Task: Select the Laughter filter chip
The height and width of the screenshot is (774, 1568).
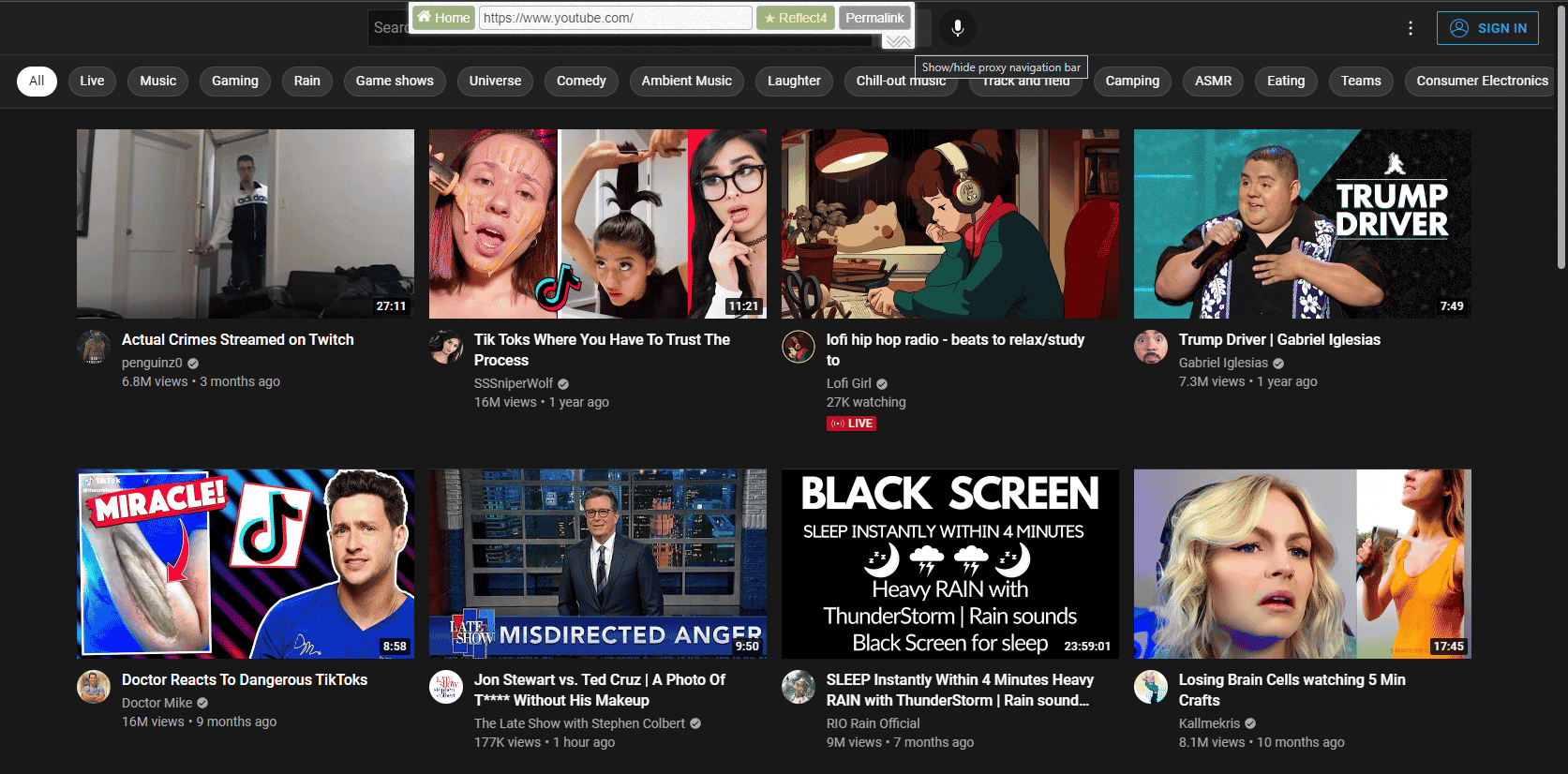Action: (x=794, y=81)
